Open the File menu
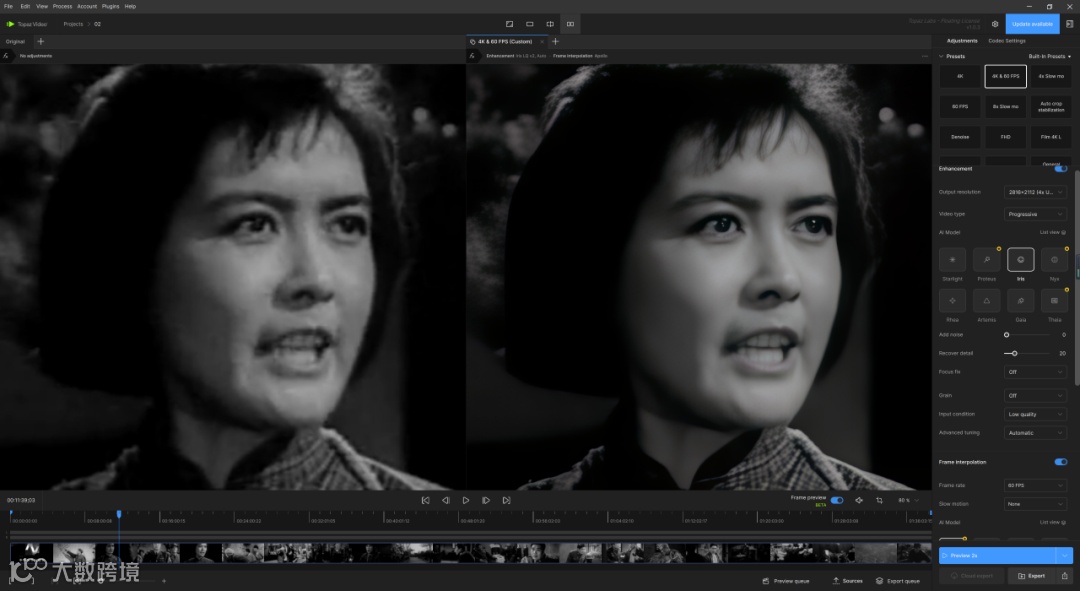The width and height of the screenshot is (1080, 591). 8,6
